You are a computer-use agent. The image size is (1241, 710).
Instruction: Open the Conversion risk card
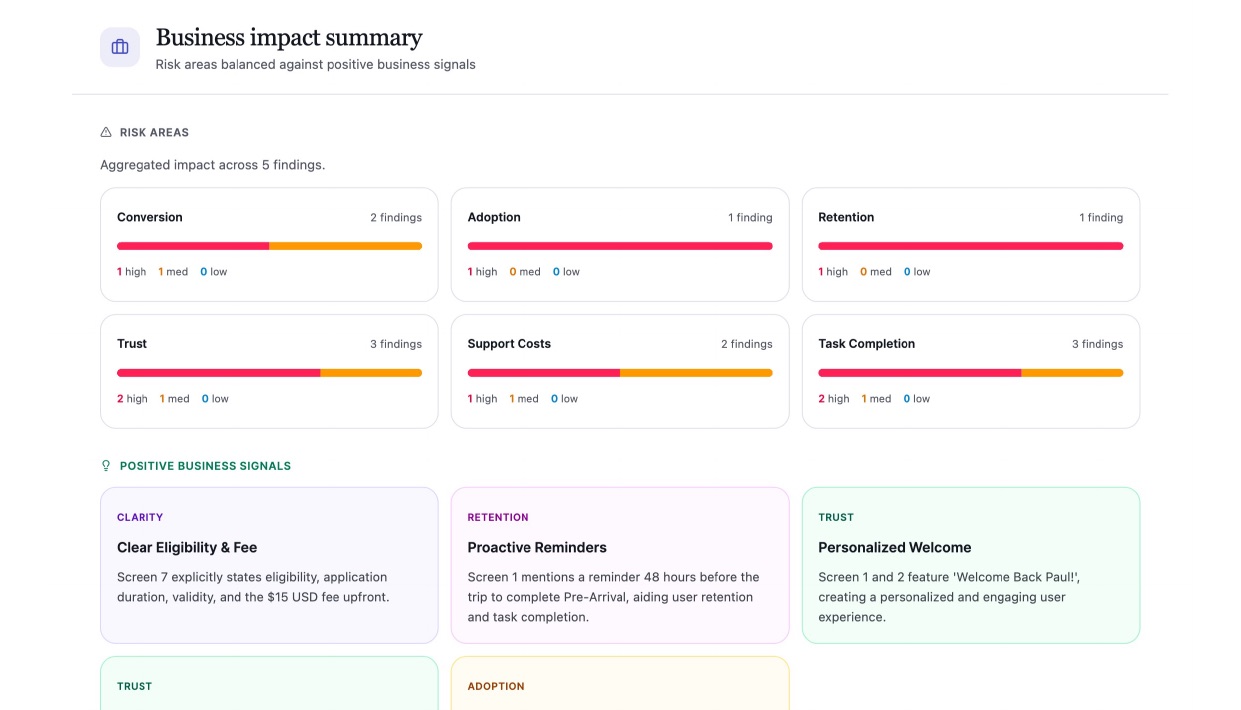(x=269, y=245)
